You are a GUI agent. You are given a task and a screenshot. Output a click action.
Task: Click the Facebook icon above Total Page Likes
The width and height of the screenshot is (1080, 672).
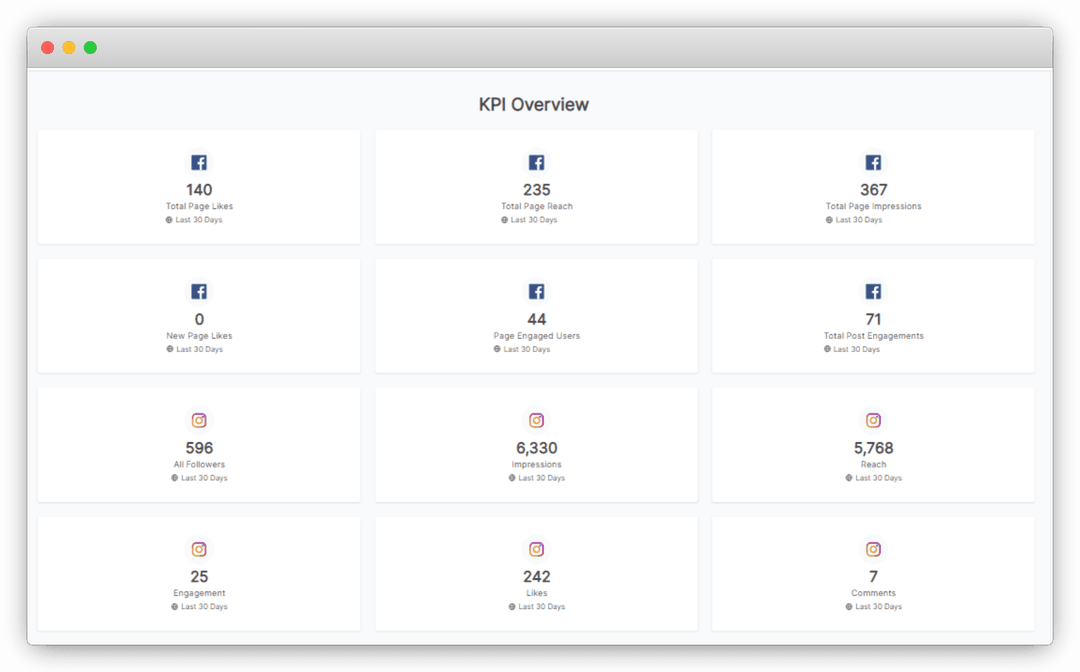[199, 162]
